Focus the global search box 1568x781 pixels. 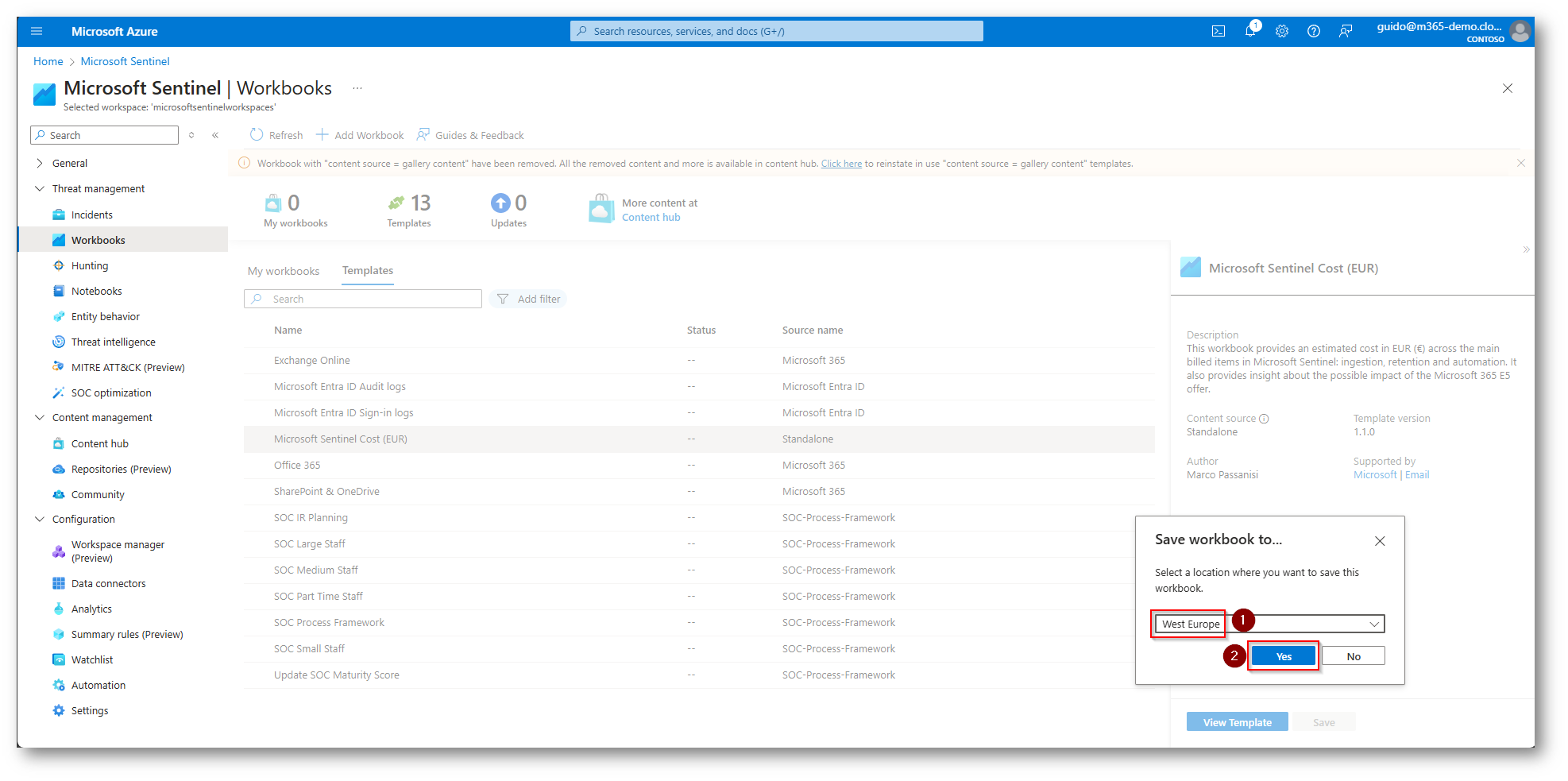(777, 31)
